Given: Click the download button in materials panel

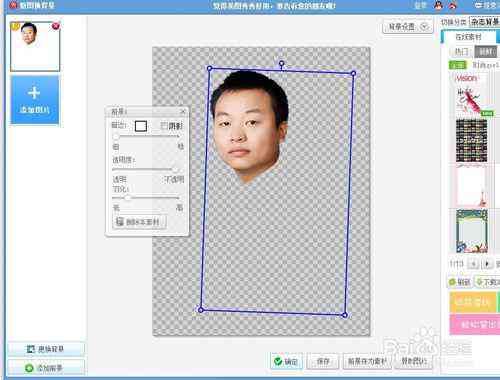Looking at the screenshot, I should pos(487,282).
